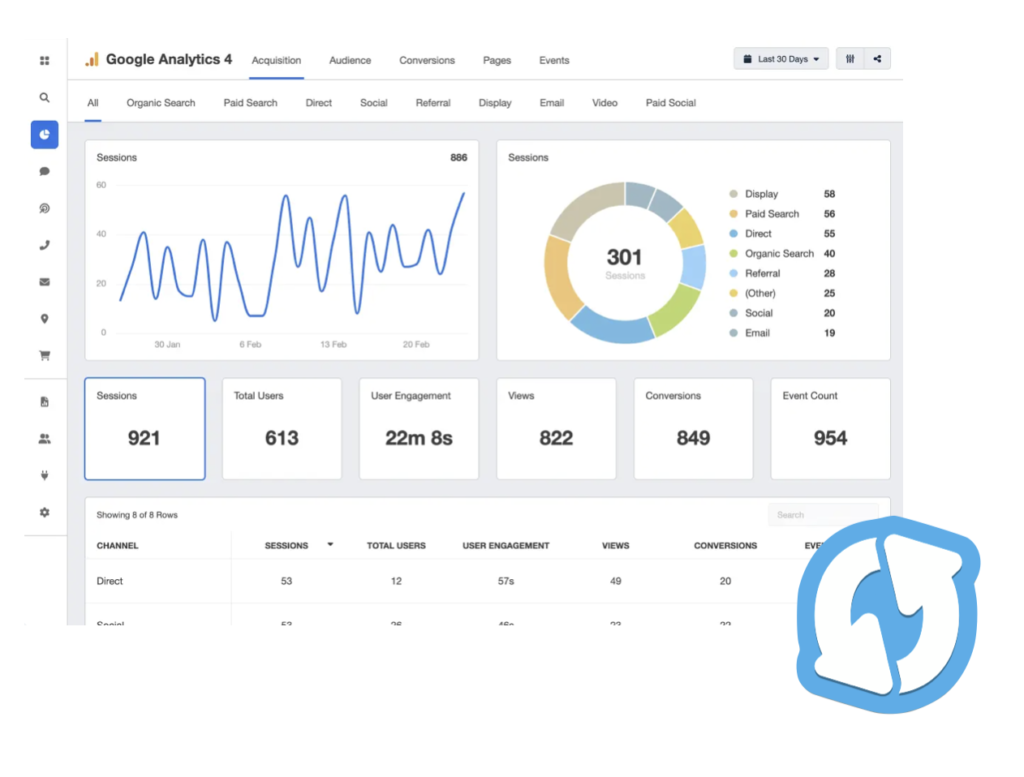Click the USER ENGAGEMENT column header
The image size is (1024, 777).
506,545
